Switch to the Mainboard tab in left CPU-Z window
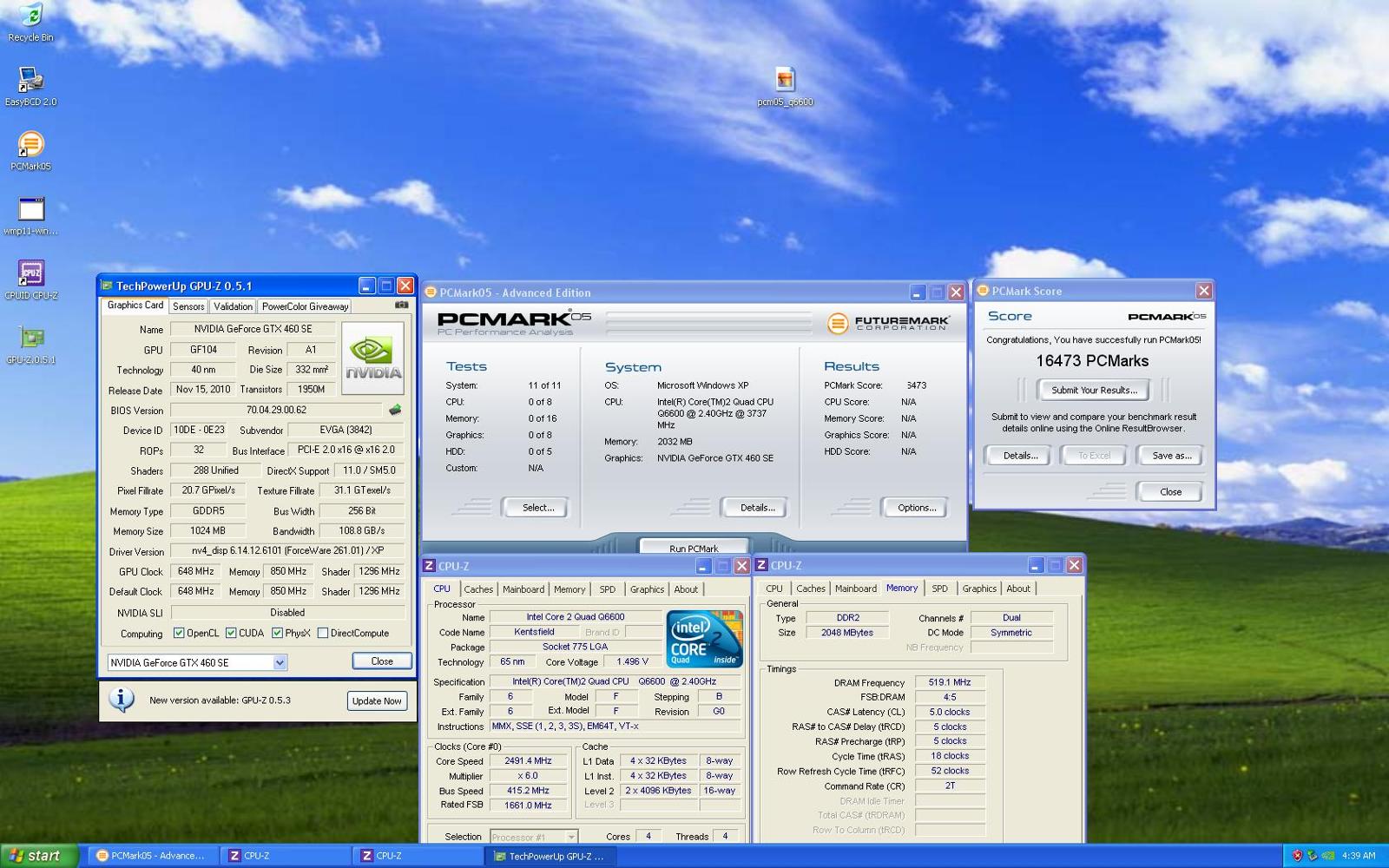 point(523,589)
